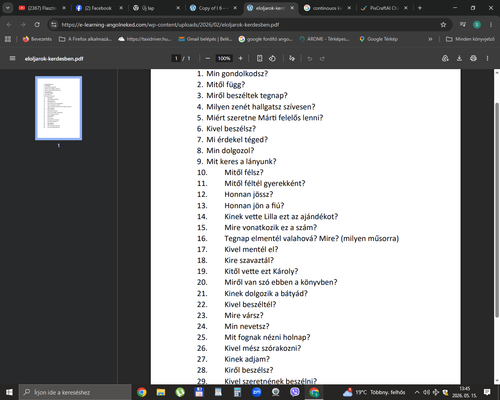Zoom out with the minus button
The image size is (500, 400).
tap(208, 58)
